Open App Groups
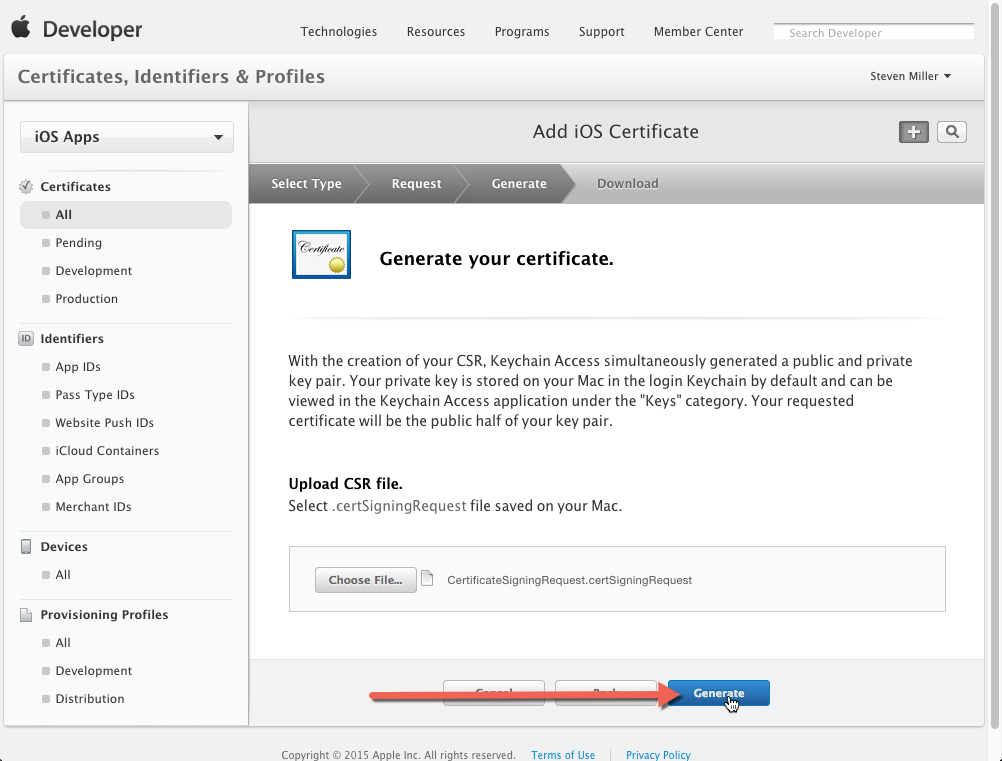The image size is (1002, 761). click(89, 479)
